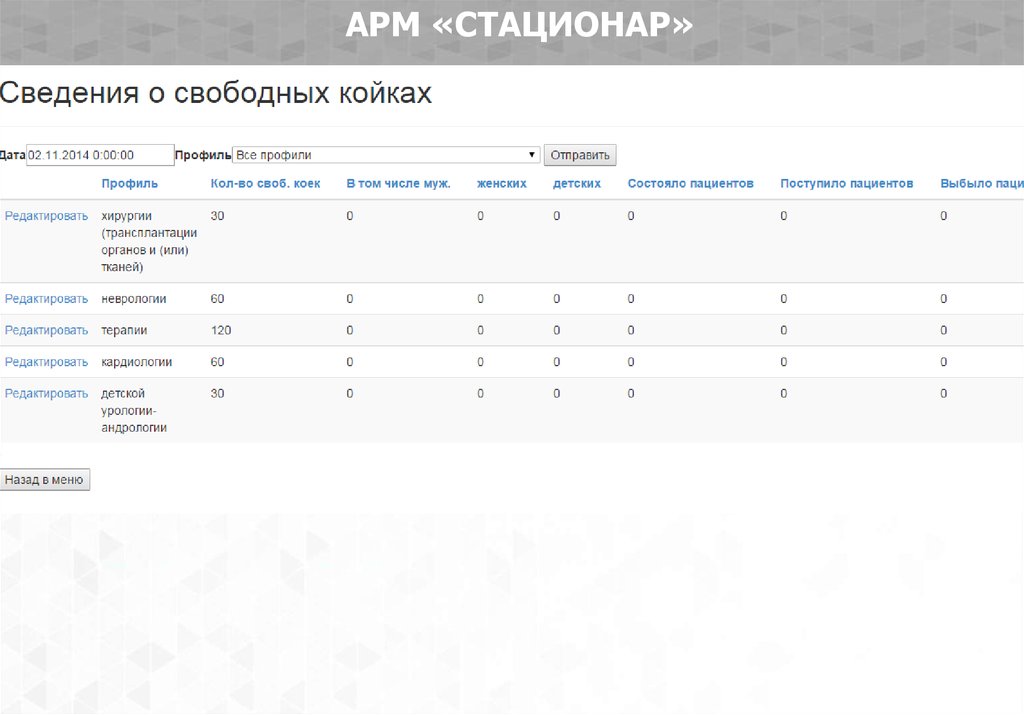Click the кардиологии profile cell
Image resolution: width=1024 pixels, height=715 pixels.
tap(137, 362)
